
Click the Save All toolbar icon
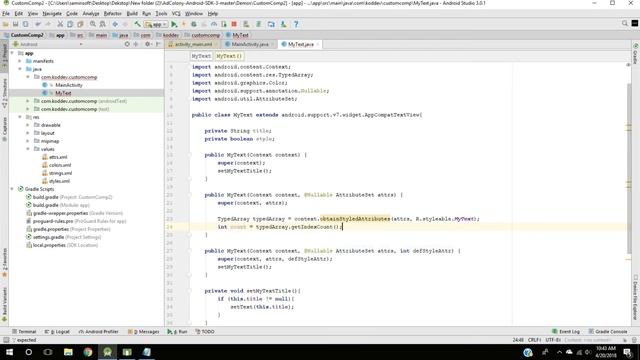[16, 24]
